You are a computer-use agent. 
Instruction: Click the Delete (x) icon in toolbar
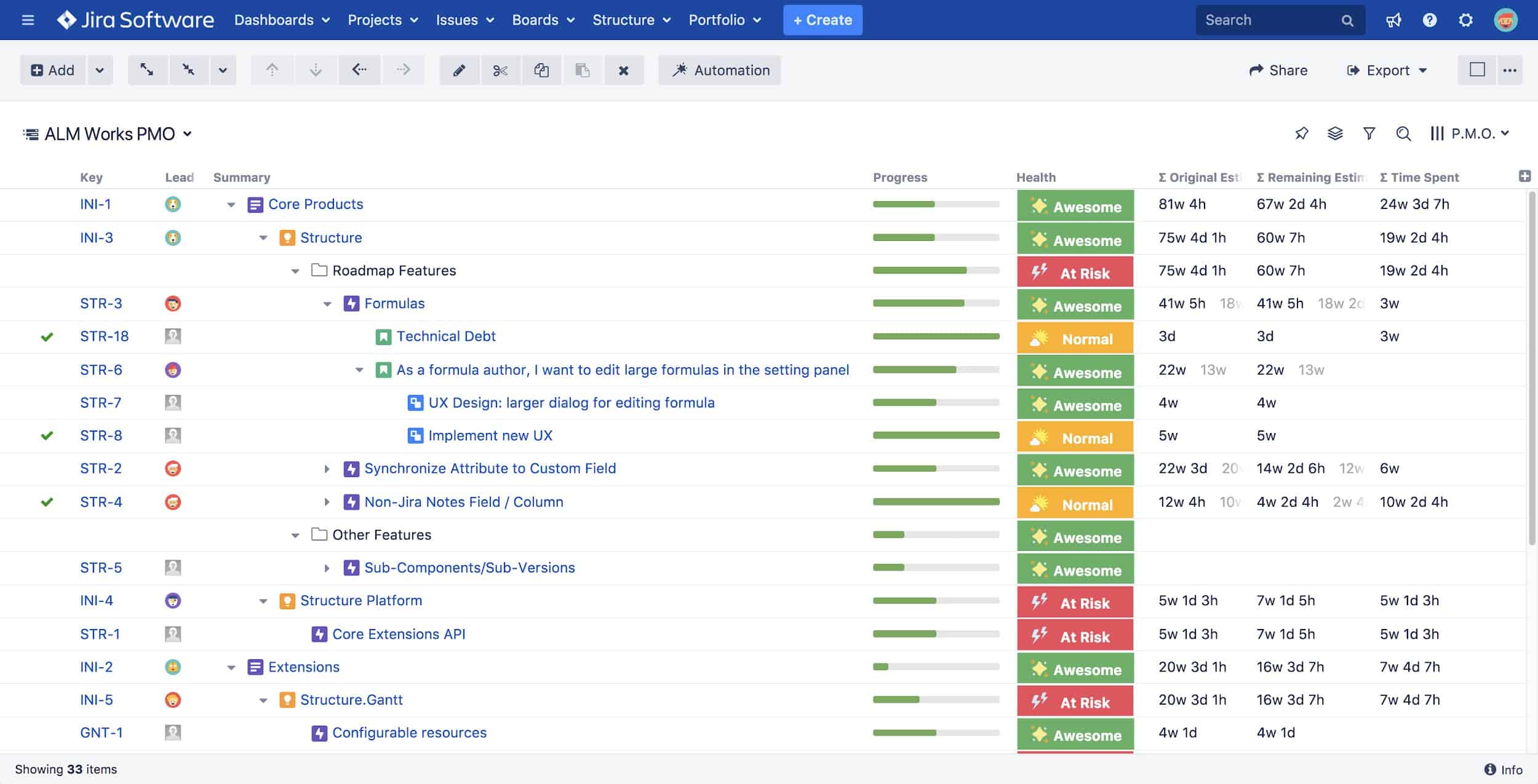pos(624,70)
